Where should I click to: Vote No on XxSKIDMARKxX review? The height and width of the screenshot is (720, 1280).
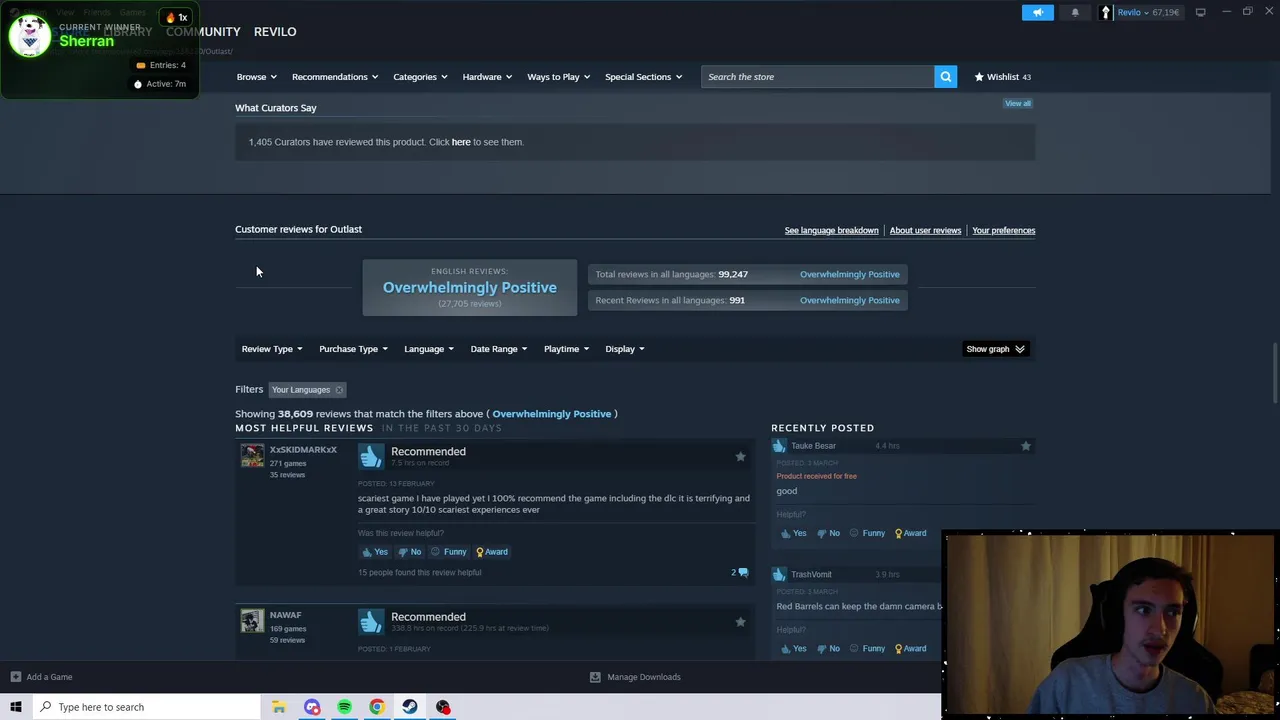tap(410, 552)
